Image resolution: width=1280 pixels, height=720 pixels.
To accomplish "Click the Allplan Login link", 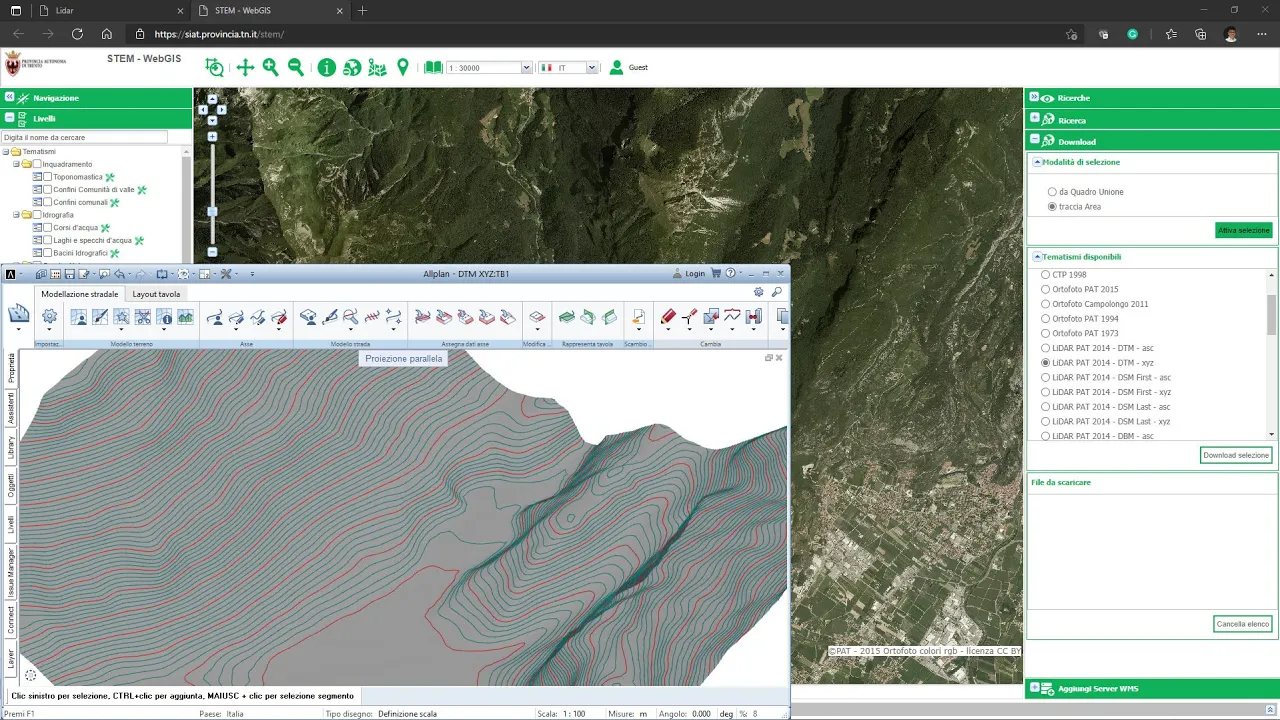I will tap(689, 273).
